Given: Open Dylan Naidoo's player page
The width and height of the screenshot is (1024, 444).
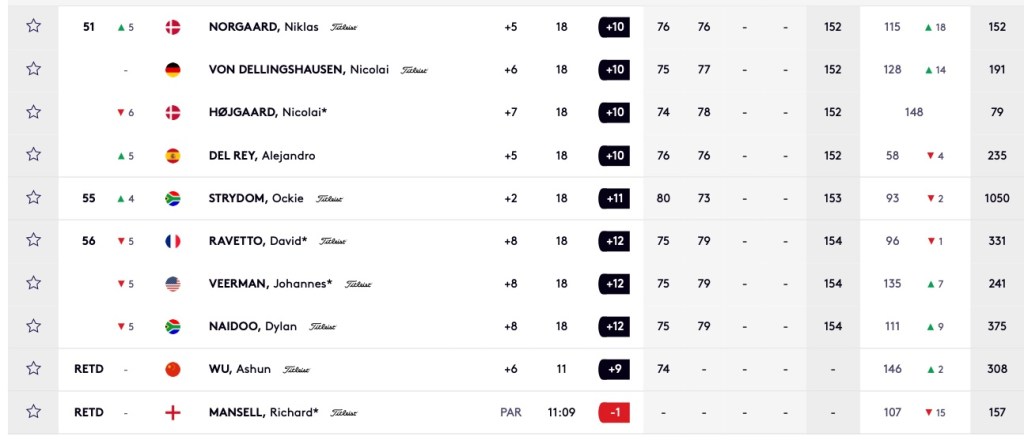Looking at the screenshot, I should (x=254, y=326).
